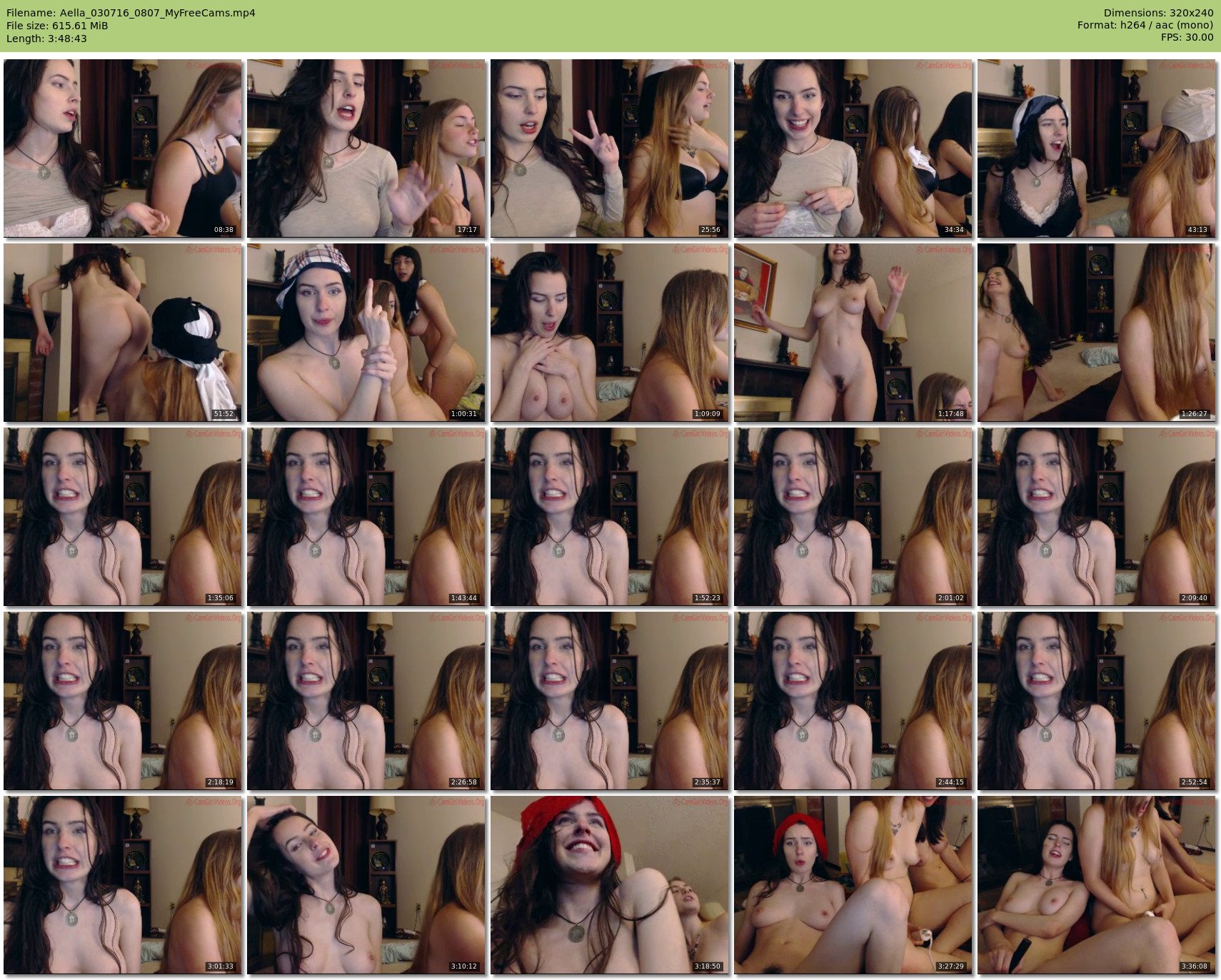Image resolution: width=1221 pixels, height=980 pixels.
Task: Click the 'Format: h264 / aac (mono)' text
Action: tap(1145, 26)
